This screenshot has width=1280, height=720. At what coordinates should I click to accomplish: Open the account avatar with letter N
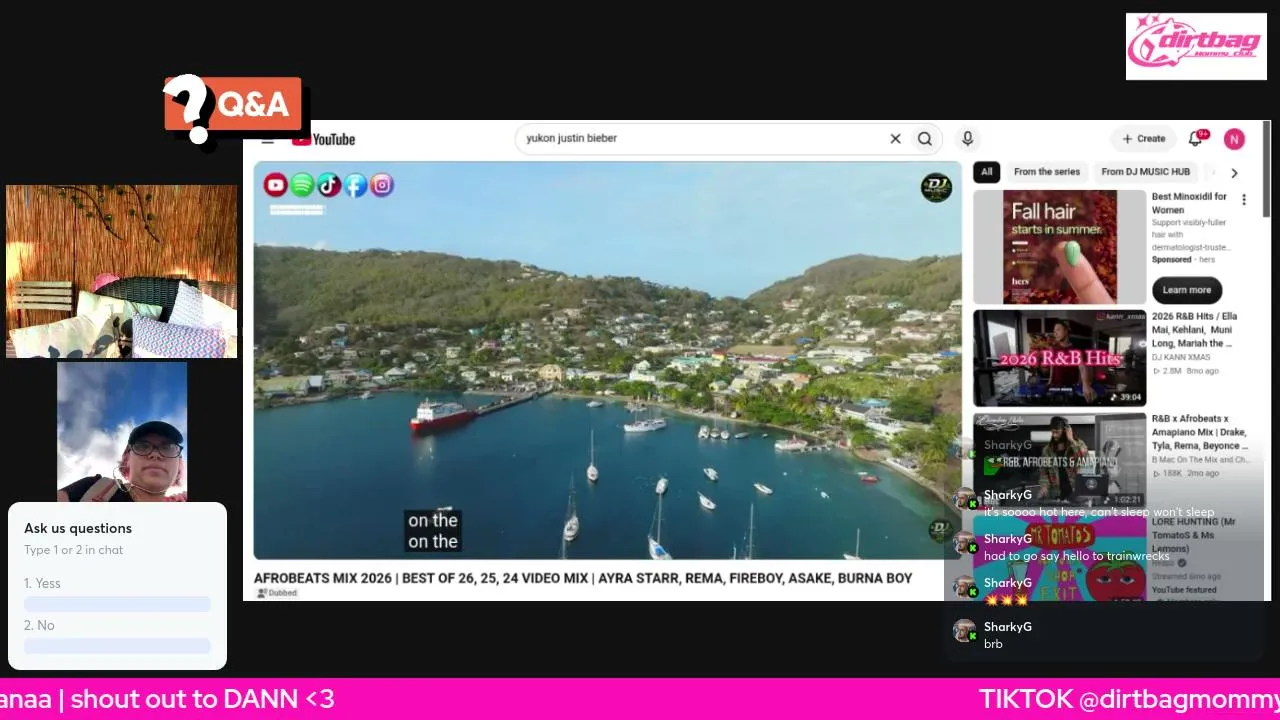(x=1234, y=139)
